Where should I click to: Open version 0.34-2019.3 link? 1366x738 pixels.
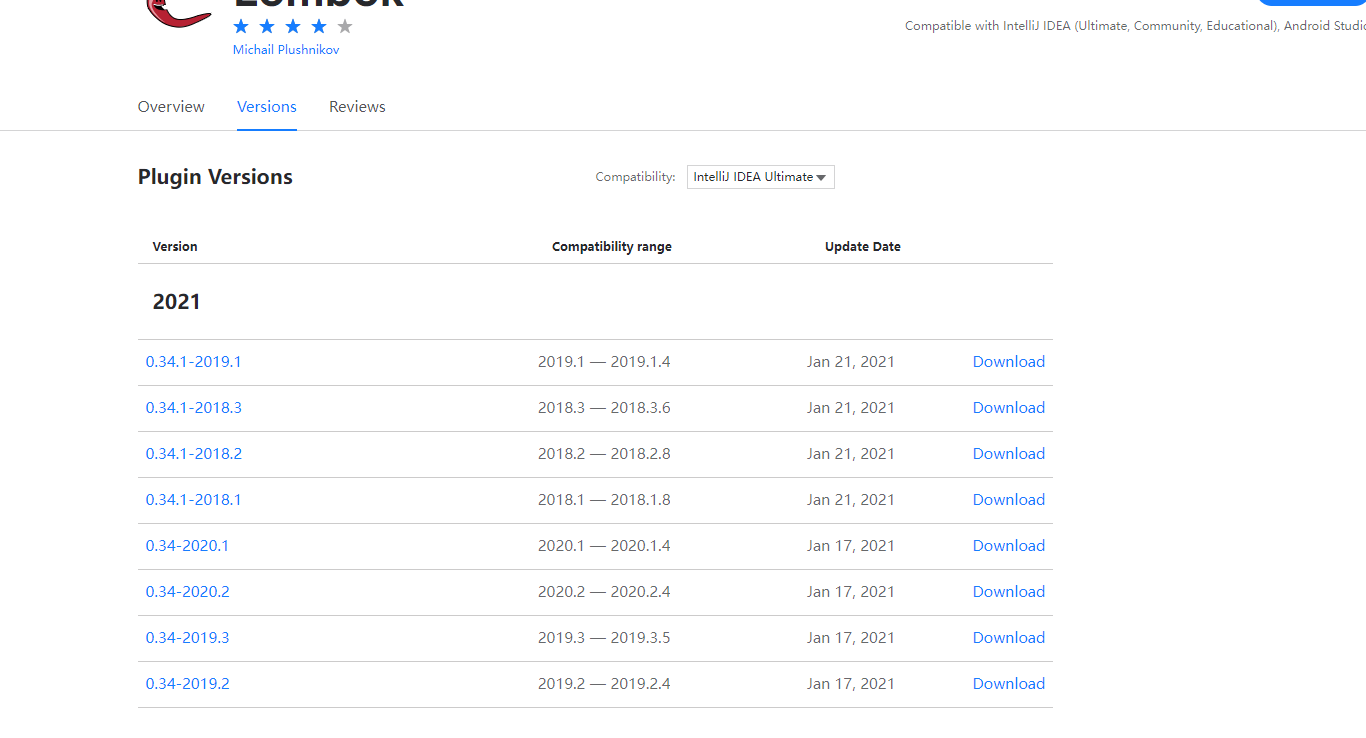click(x=188, y=638)
